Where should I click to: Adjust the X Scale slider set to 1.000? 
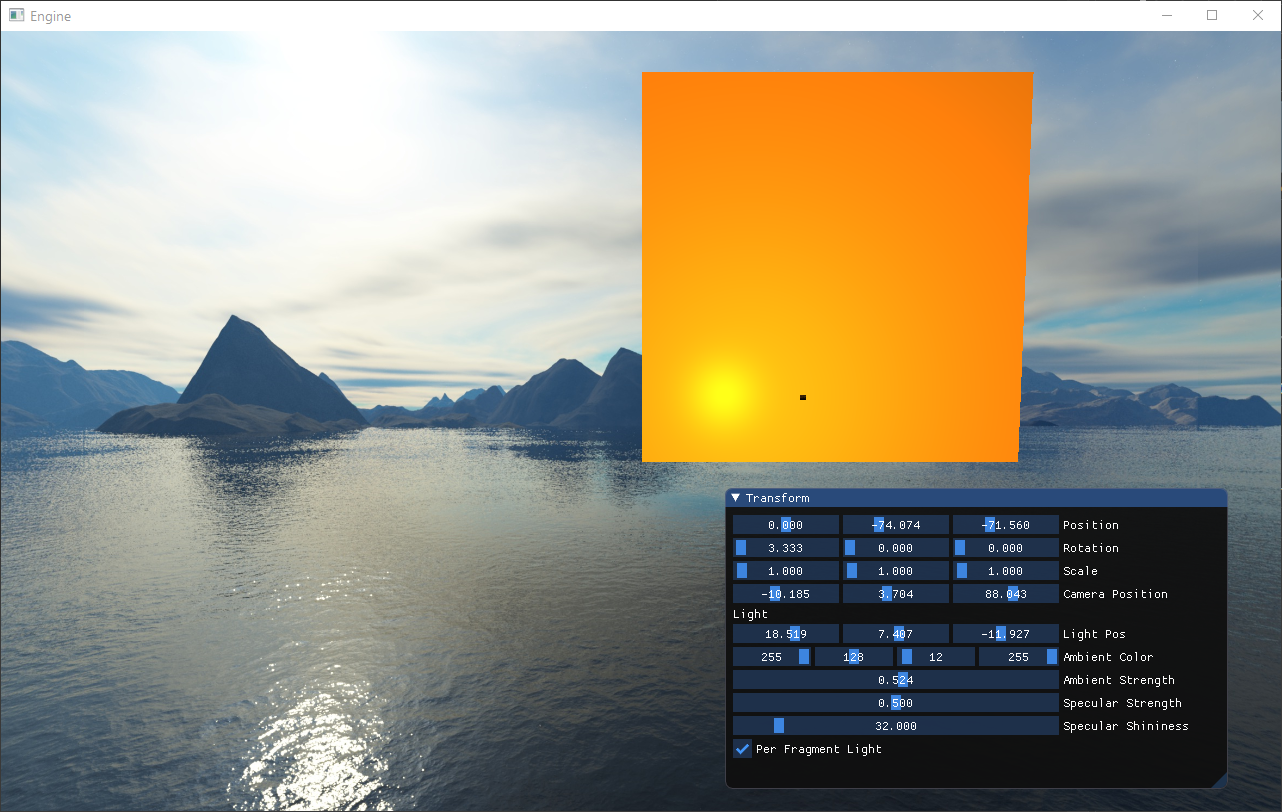click(785, 570)
